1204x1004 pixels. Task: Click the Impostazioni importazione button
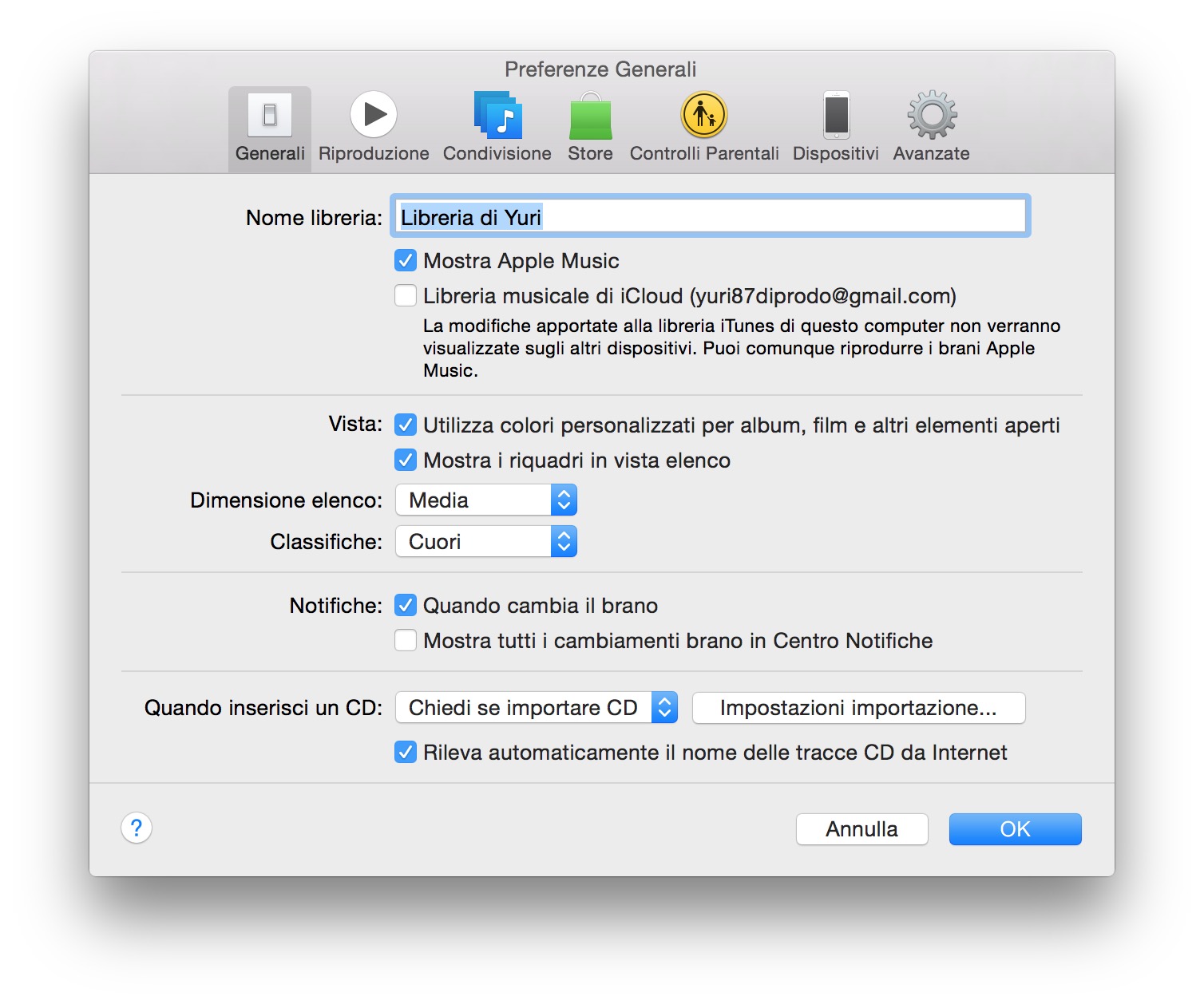tap(858, 708)
